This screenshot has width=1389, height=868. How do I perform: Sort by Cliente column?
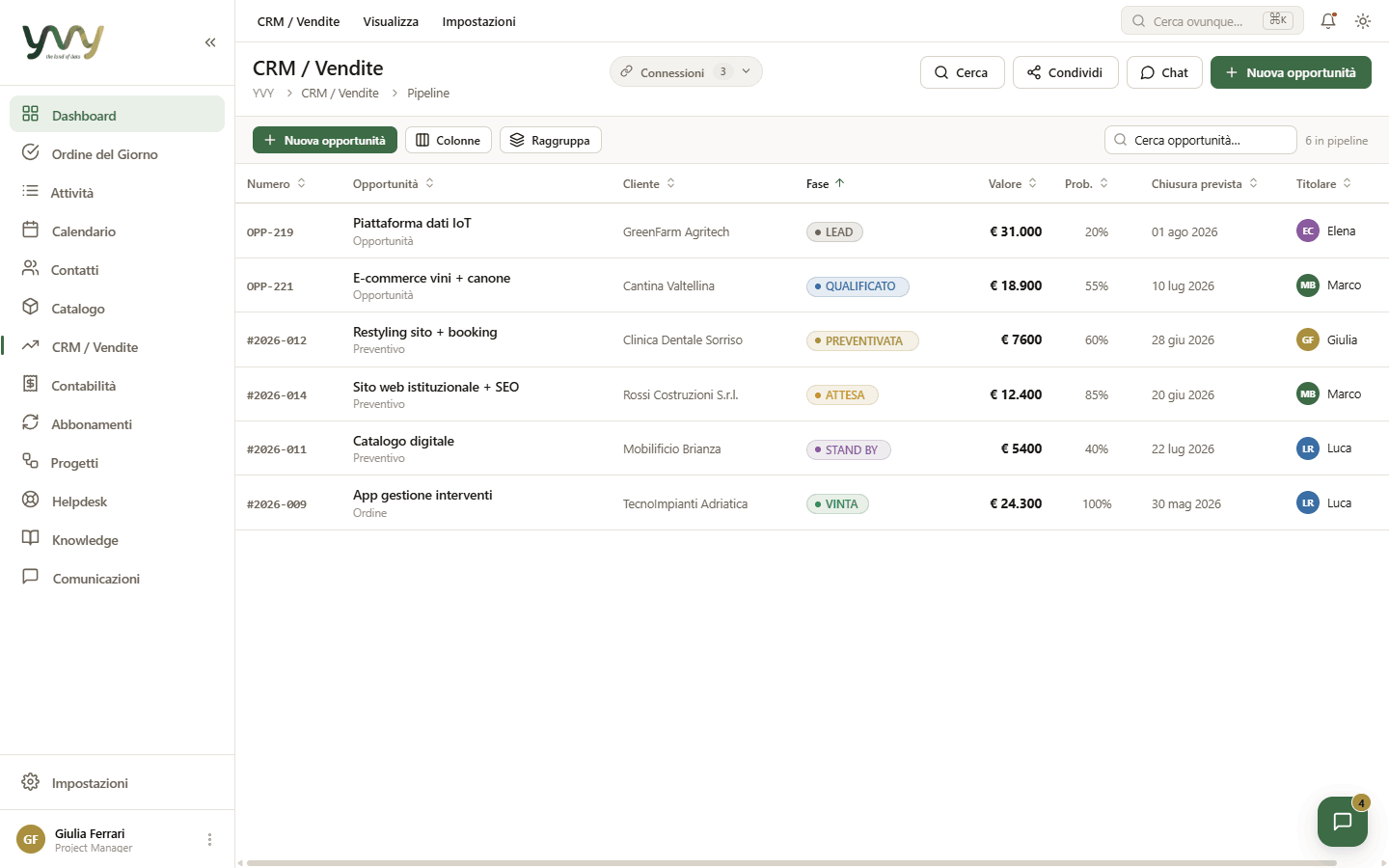coord(649,183)
